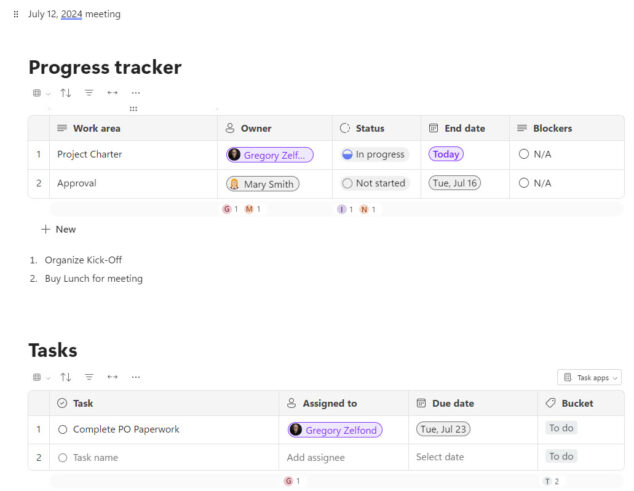
Task: Click the N/A blocker circle for Project Charter
Action: click(x=524, y=154)
